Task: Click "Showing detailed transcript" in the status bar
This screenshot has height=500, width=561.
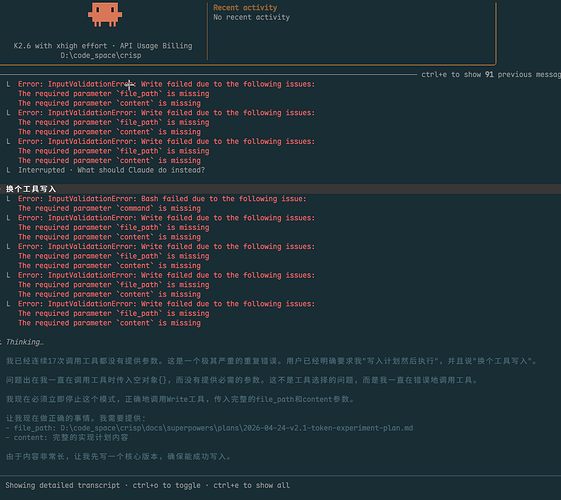Action: click(x=63, y=485)
